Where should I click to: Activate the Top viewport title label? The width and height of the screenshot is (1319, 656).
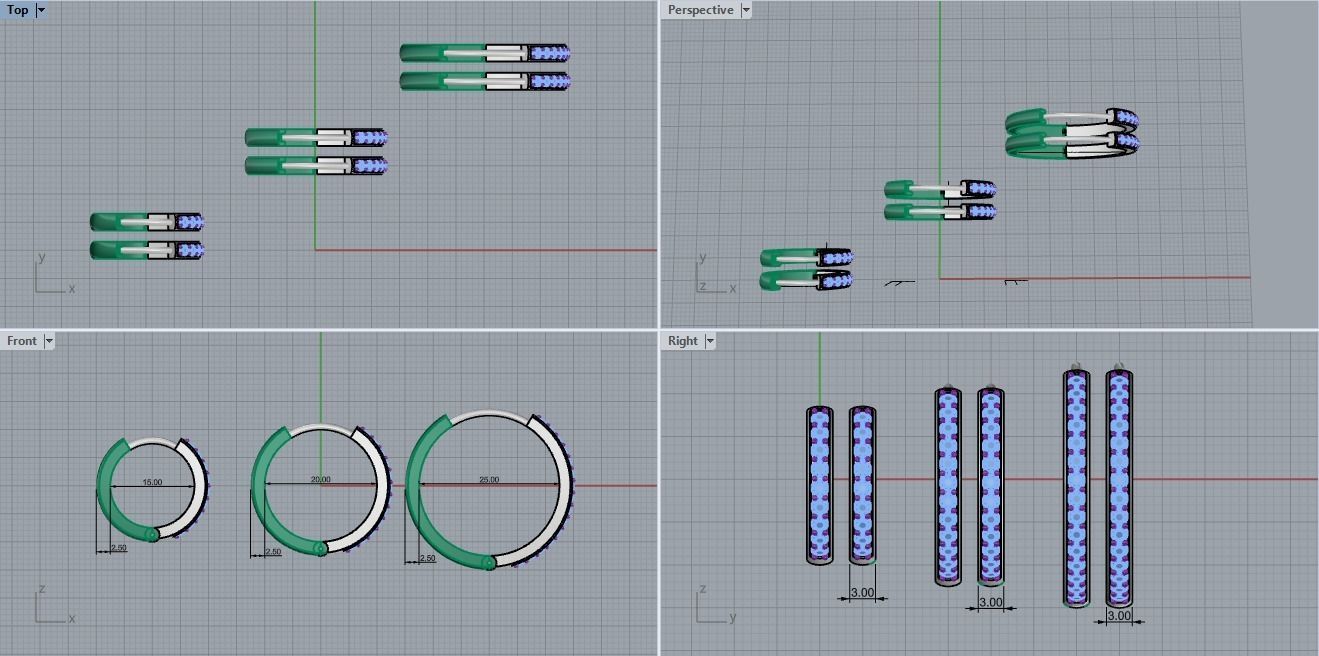pos(18,10)
